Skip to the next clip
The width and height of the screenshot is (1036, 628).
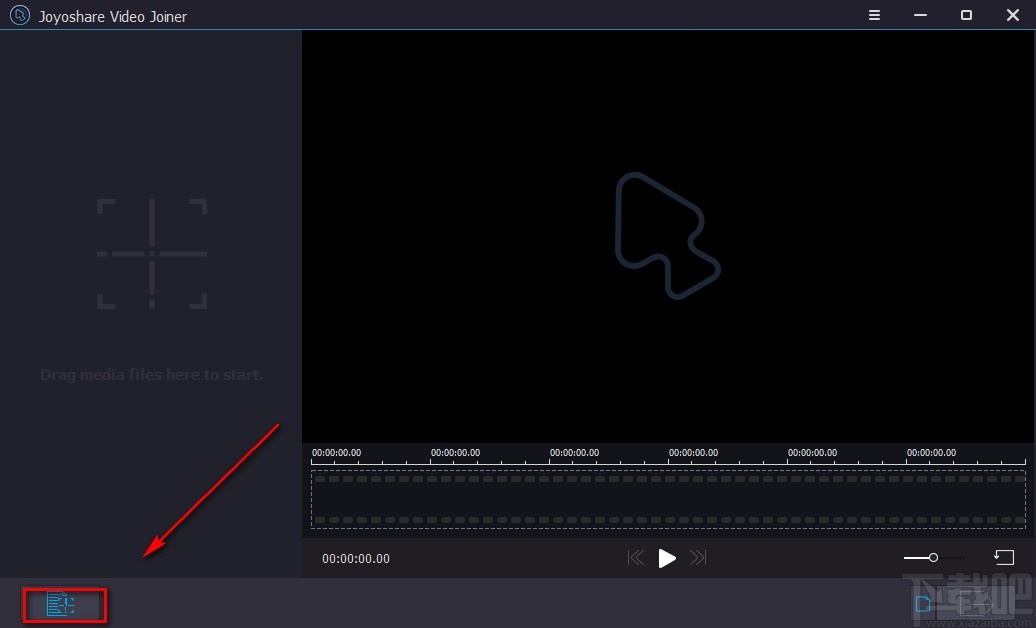coord(698,558)
